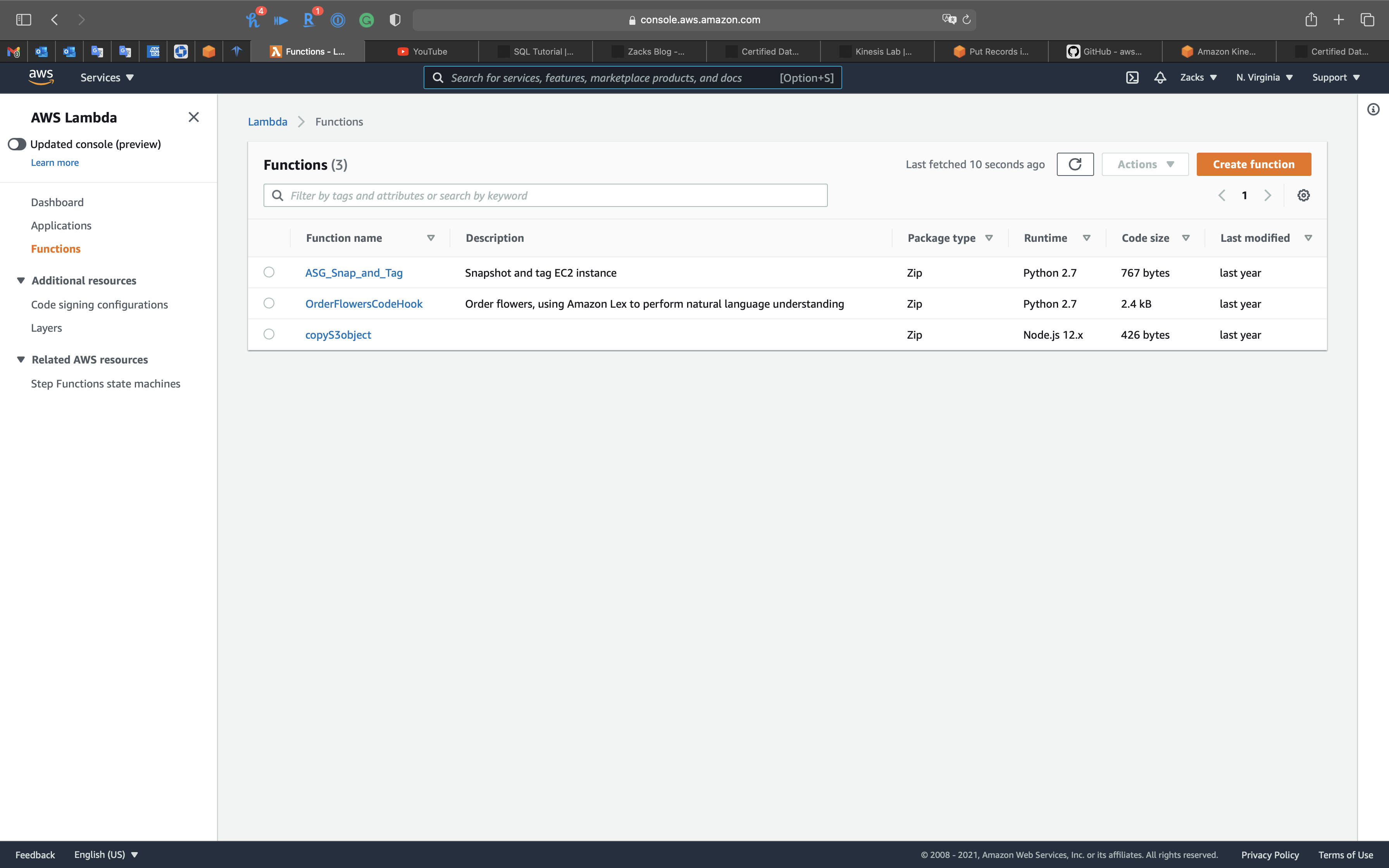Open Dashboard in the sidebar
Image resolution: width=1389 pixels, height=868 pixels.
57,202
